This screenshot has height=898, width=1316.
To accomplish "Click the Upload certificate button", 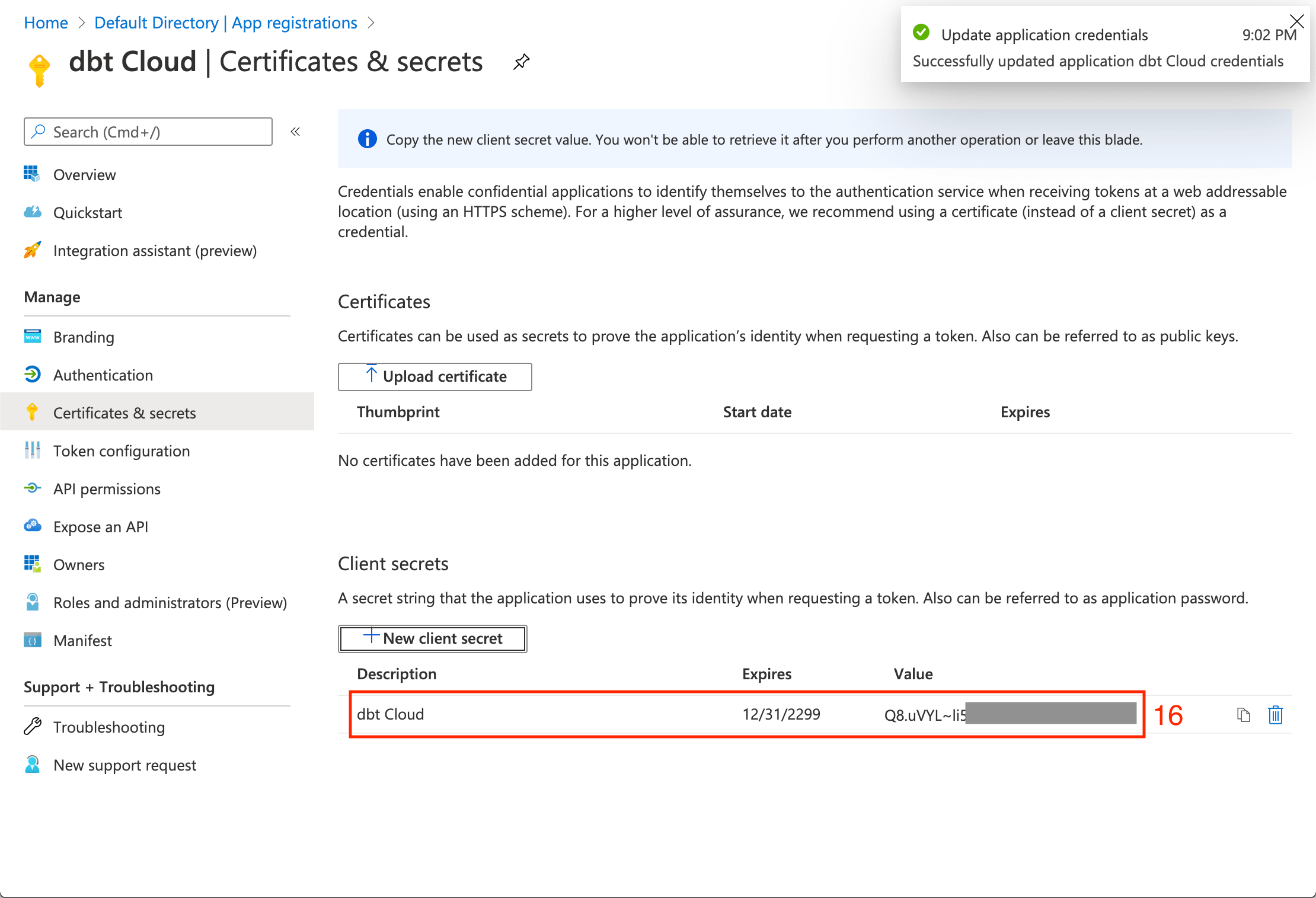I will tap(435, 377).
